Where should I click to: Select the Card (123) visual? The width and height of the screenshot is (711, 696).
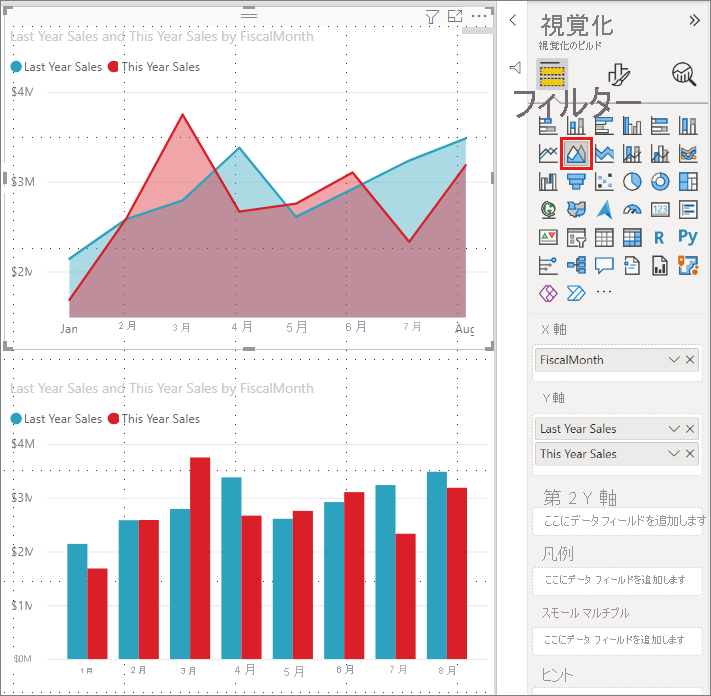tap(660, 209)
